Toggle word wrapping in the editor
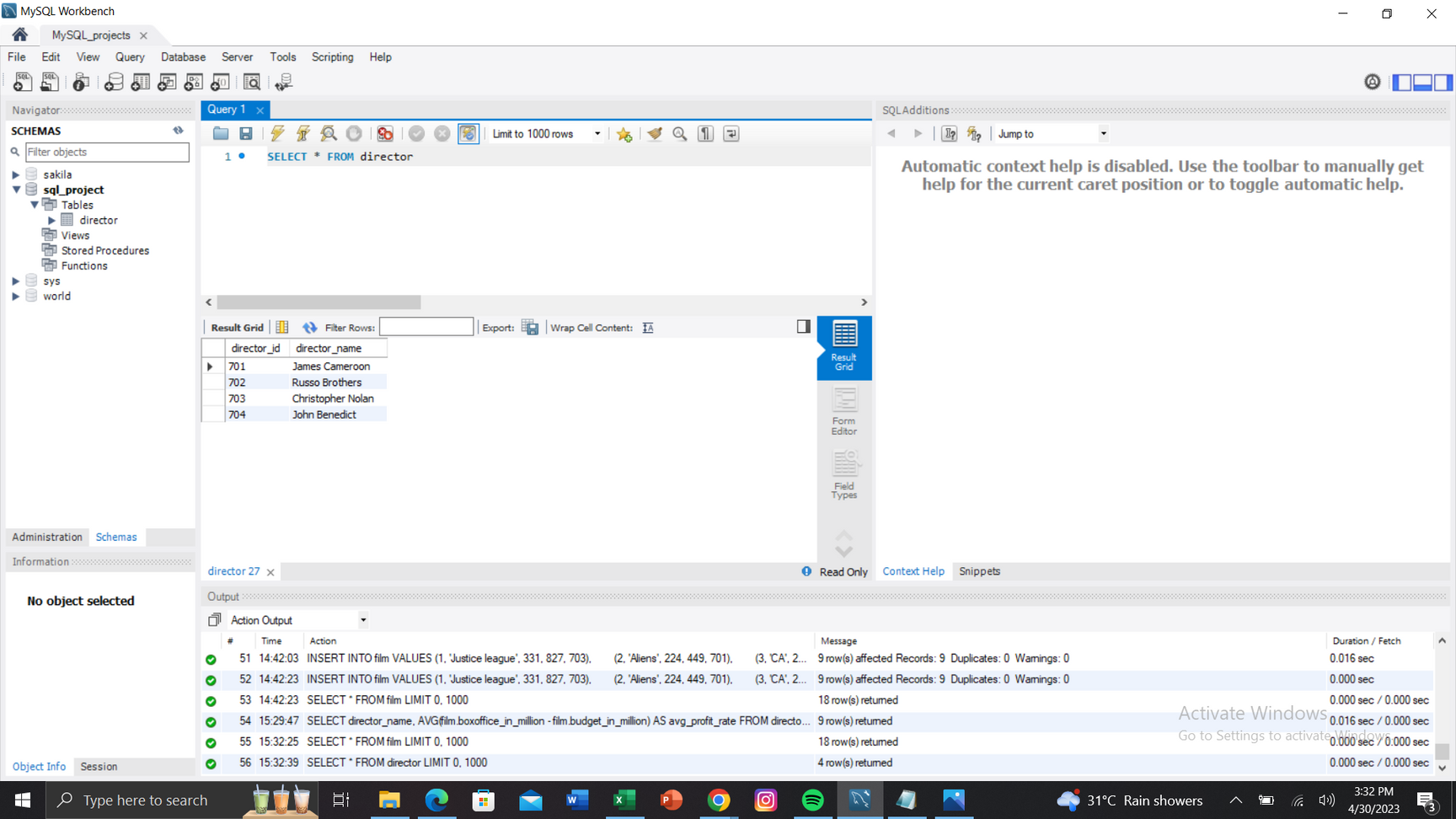The width and height of the screenshot is (1456, 819). tap(731, 133)
